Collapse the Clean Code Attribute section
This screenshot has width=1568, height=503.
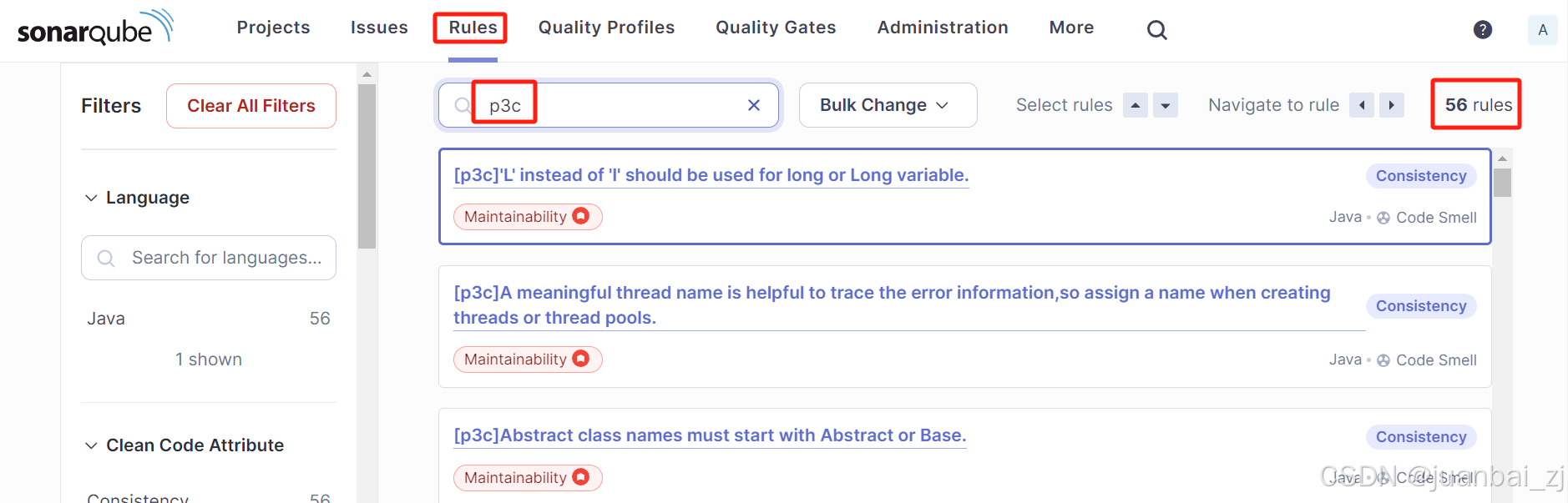tap(91, 445)
